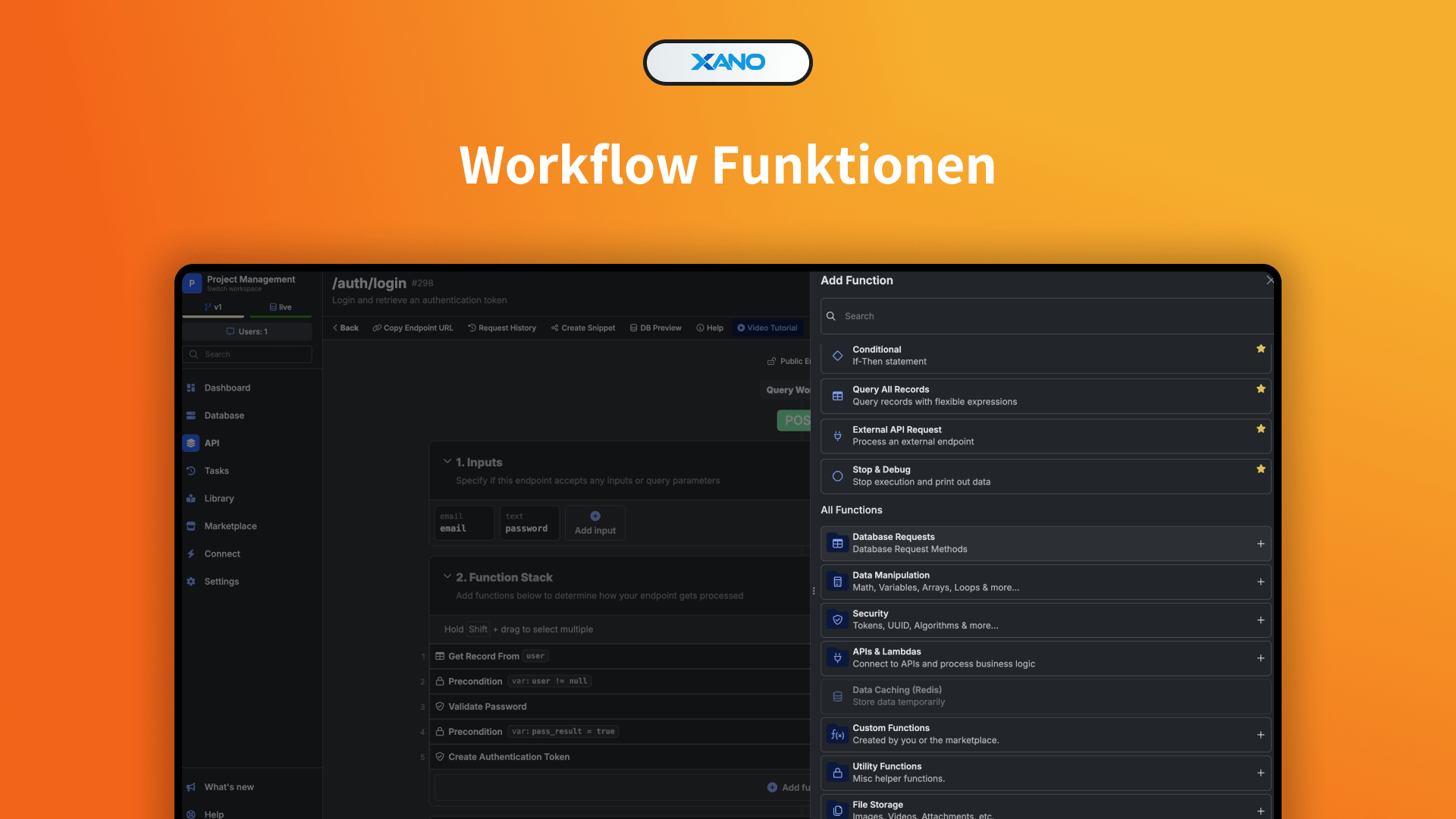
Task: Collapse the 2. Function Stack chevron
Action: pyautogui.click(x=447, y=576)
